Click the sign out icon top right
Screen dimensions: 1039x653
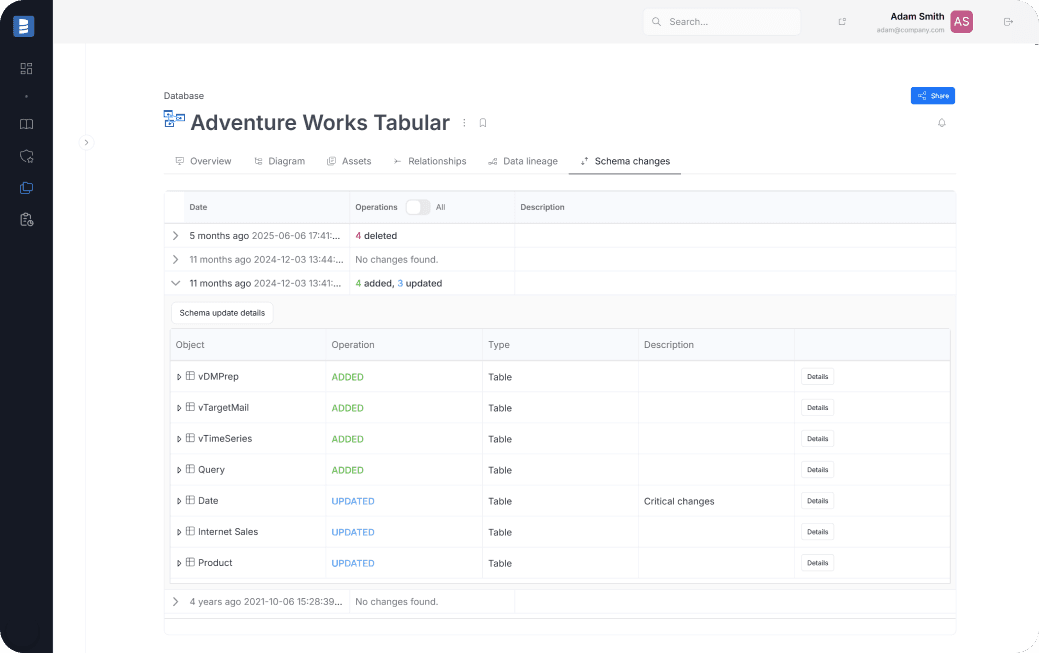pyautogui.click(x=1010, y=21)
